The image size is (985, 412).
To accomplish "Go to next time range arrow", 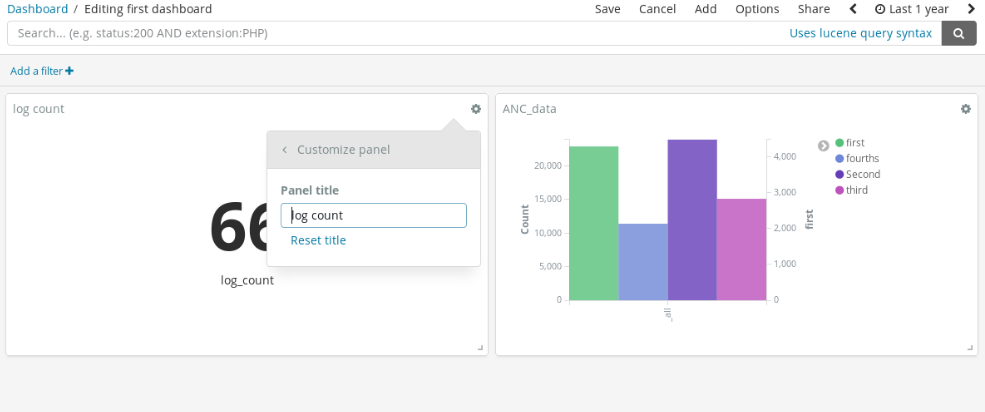I will click(970, 9).
